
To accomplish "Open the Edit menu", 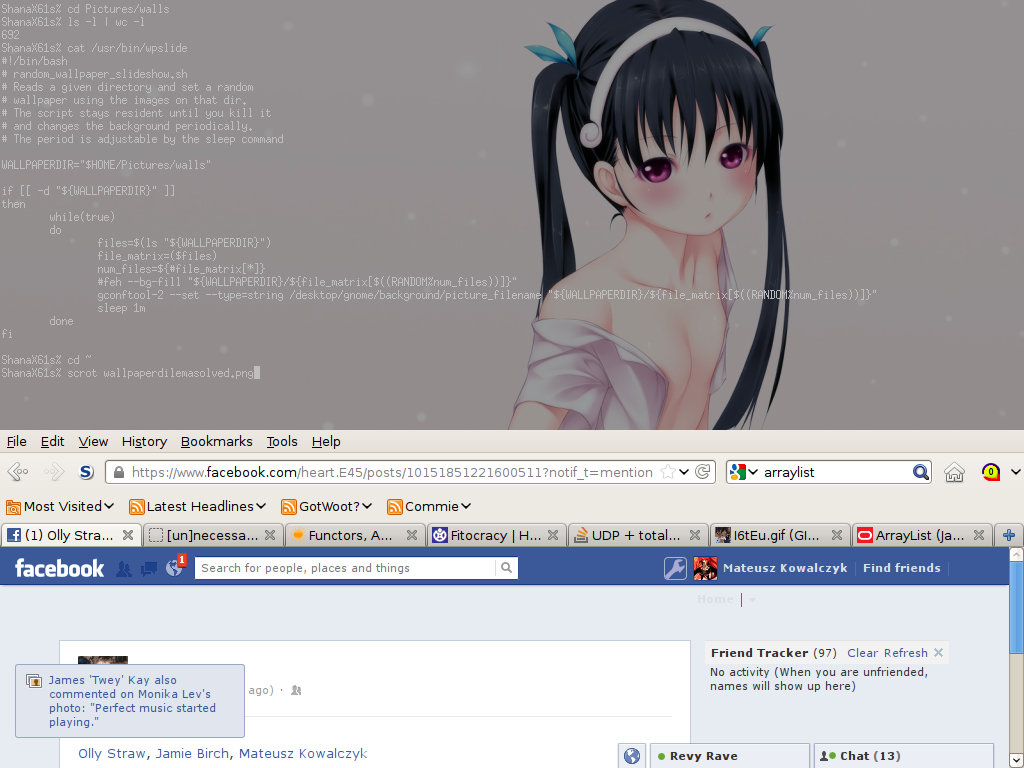I will [x=52, y=441].
